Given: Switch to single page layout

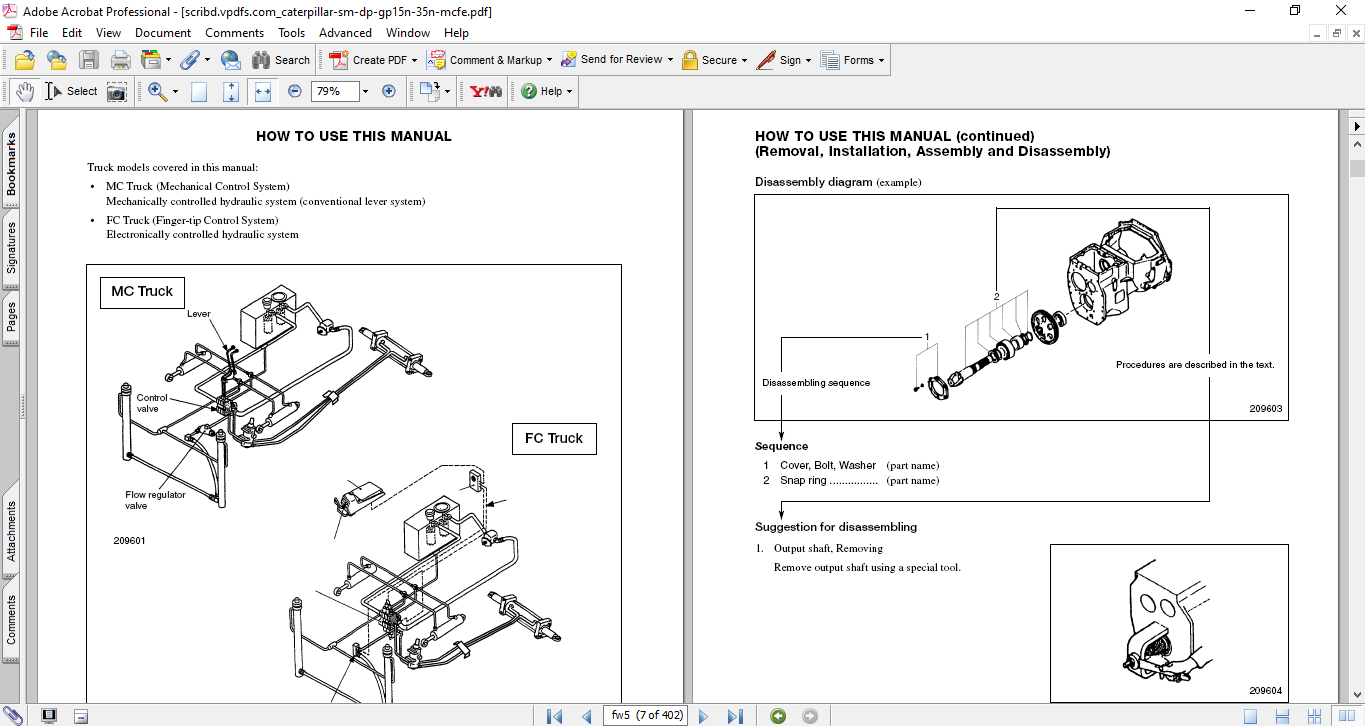Looking at the screenshot, I should (x=1250, y=716).
